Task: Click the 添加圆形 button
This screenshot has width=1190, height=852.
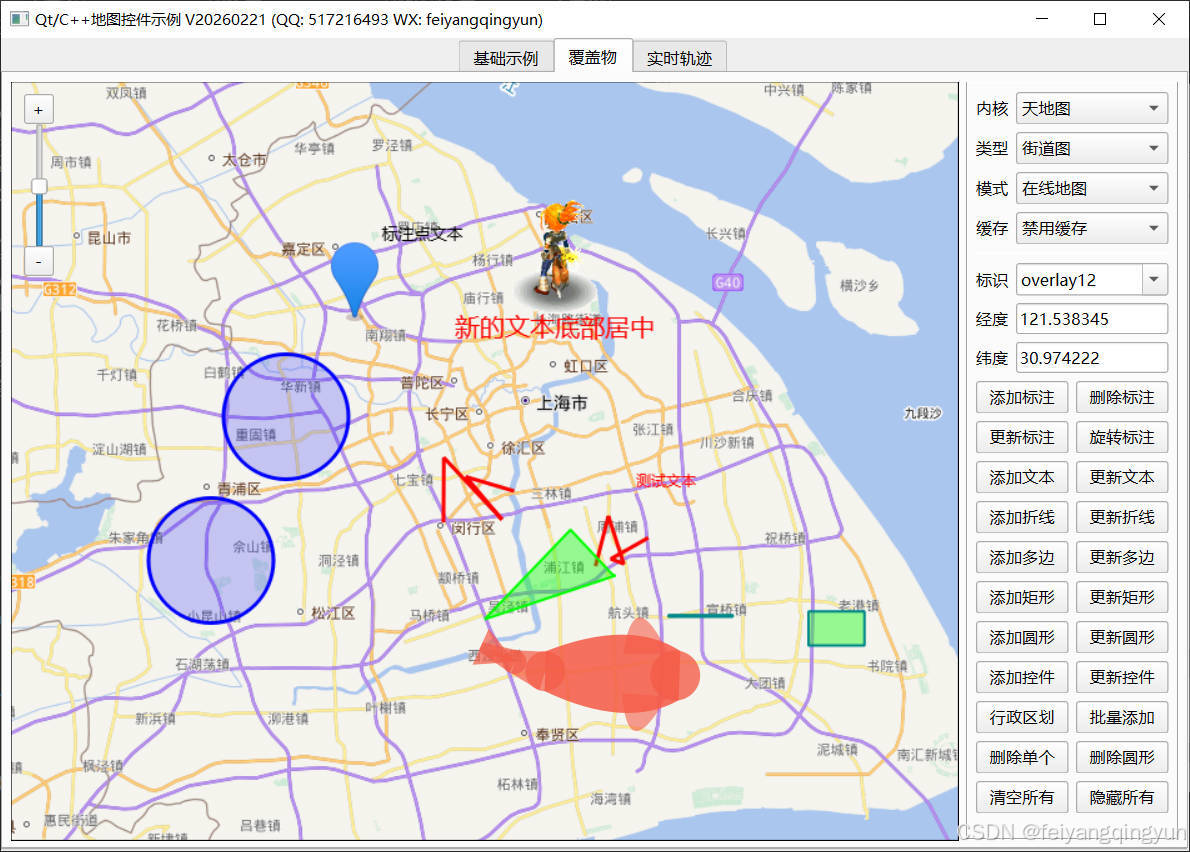Action: [x=1022, y=637]
